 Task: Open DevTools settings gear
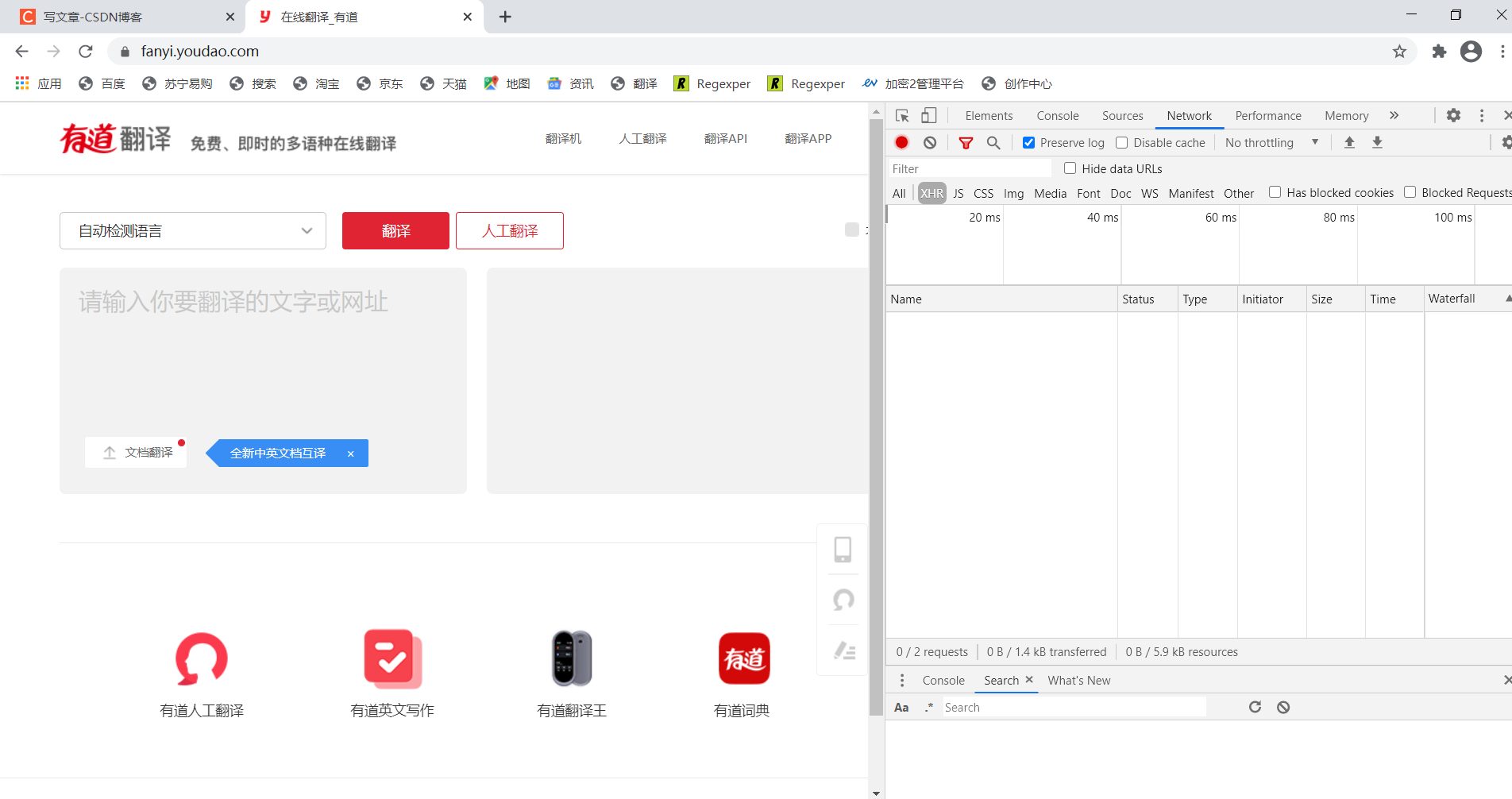tap(1453, 115)
